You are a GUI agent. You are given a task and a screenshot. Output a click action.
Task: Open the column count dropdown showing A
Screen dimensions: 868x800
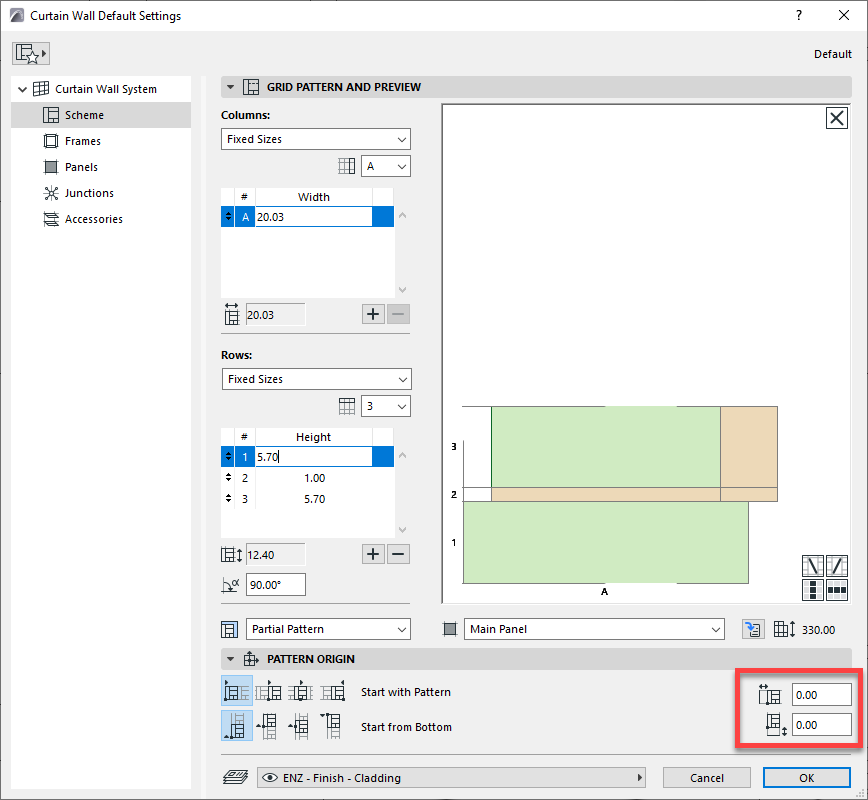386,166
